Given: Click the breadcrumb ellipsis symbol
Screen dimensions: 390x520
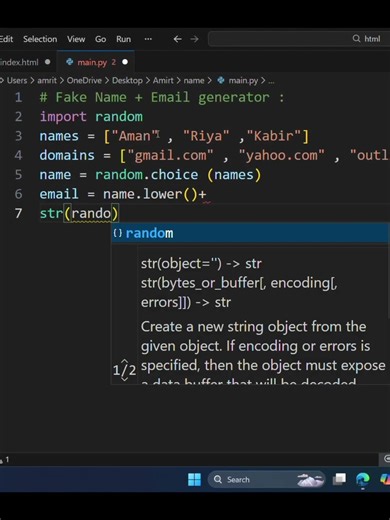Looking at the screenshot, I should [x=271, y=81].
